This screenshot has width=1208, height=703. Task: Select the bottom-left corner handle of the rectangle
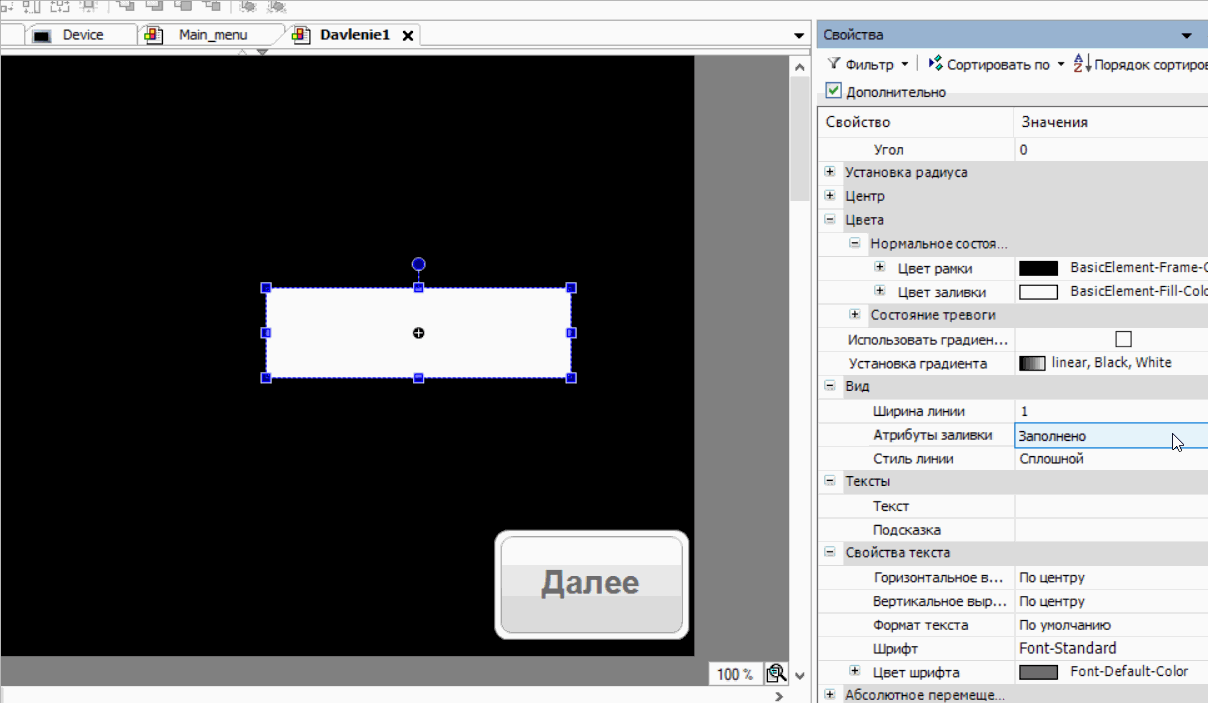pyautogui.click(x=266, y=378)
